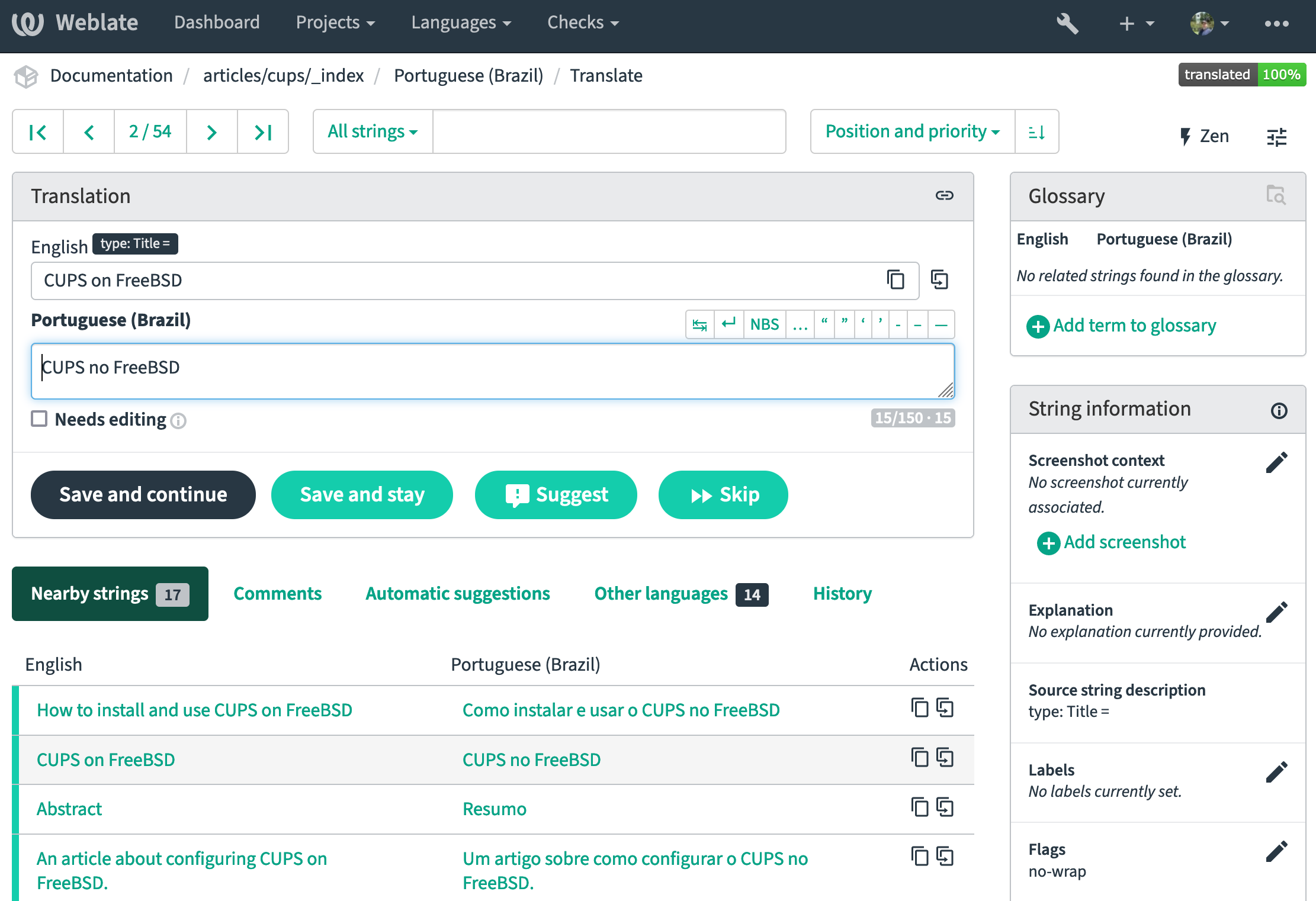
Task: Clone source text into translation field
Action: tap(939, 280)
